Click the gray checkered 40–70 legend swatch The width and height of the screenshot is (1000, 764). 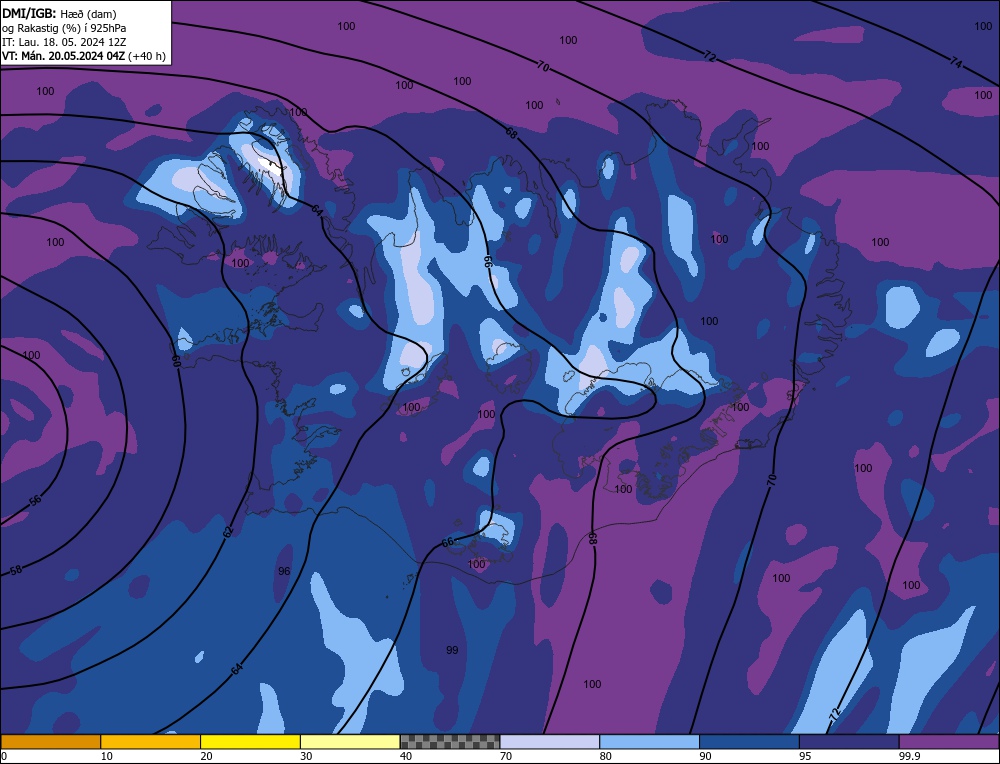coord(450,741)
